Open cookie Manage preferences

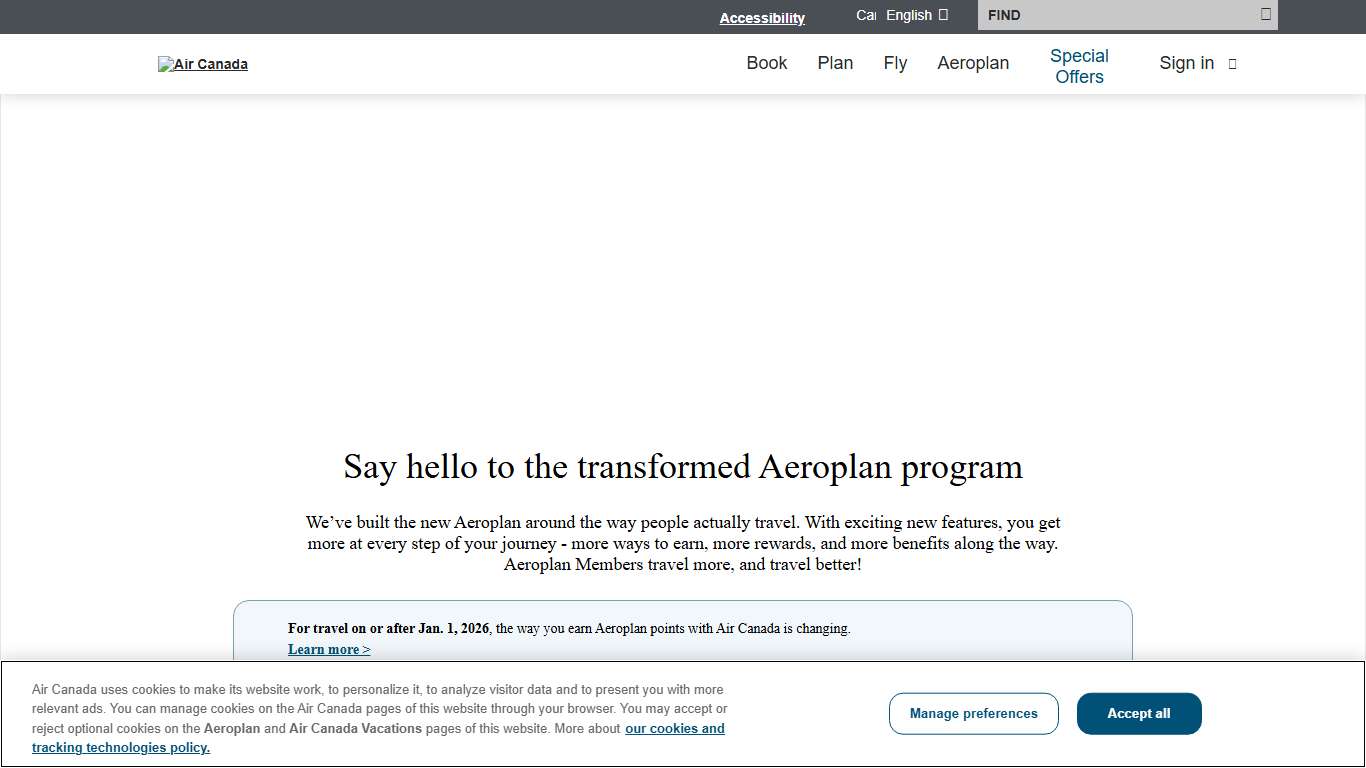tap(973, 713)
